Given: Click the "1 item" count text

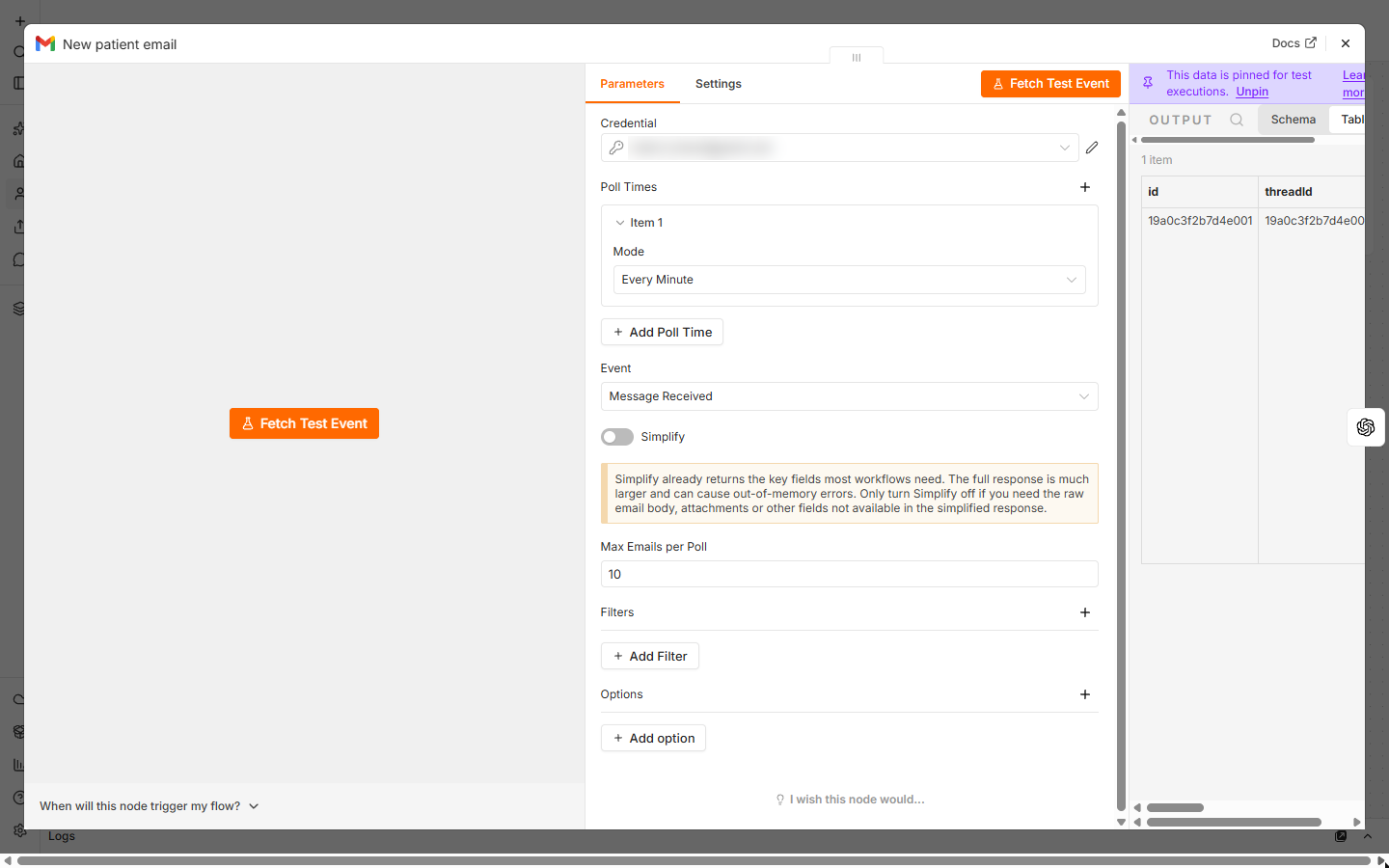Looking at the screenshot, I should pyautogui.click(x=1157, y=160).
